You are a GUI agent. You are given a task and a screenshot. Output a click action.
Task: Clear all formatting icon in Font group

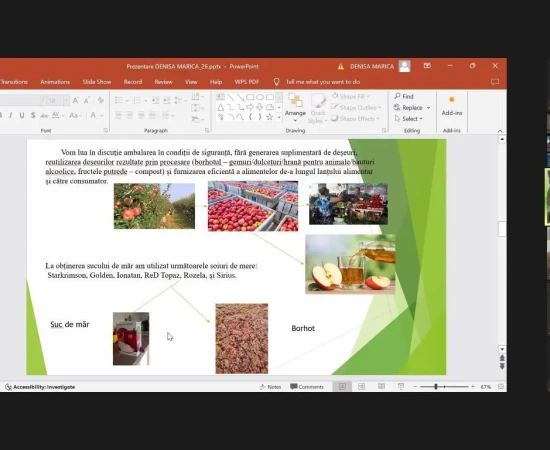pos(101,100)
